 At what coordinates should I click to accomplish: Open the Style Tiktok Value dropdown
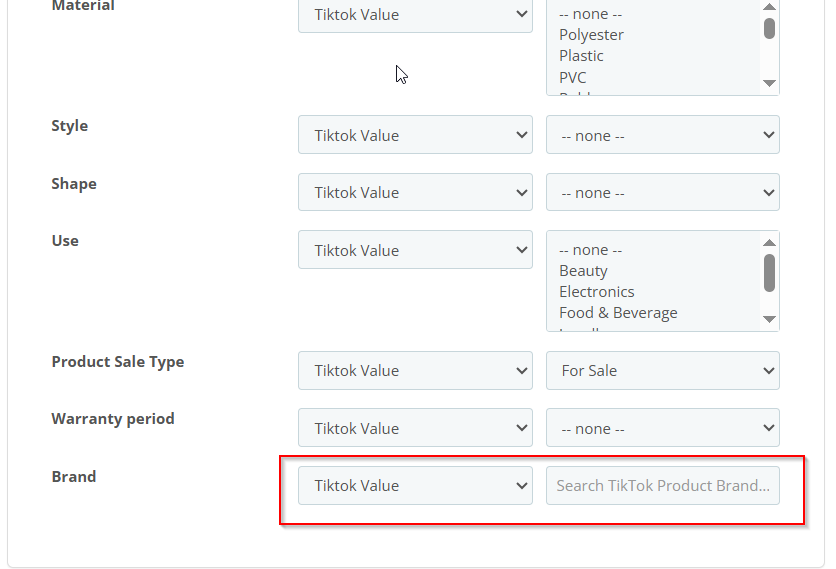[415, 135]
